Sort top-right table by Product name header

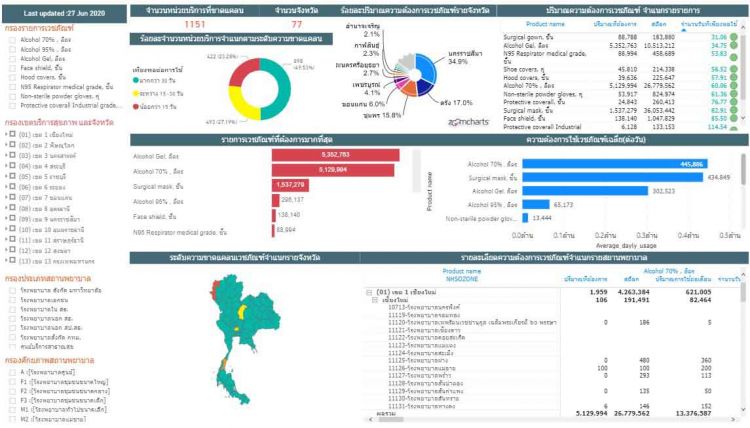[x=547, y=25]
